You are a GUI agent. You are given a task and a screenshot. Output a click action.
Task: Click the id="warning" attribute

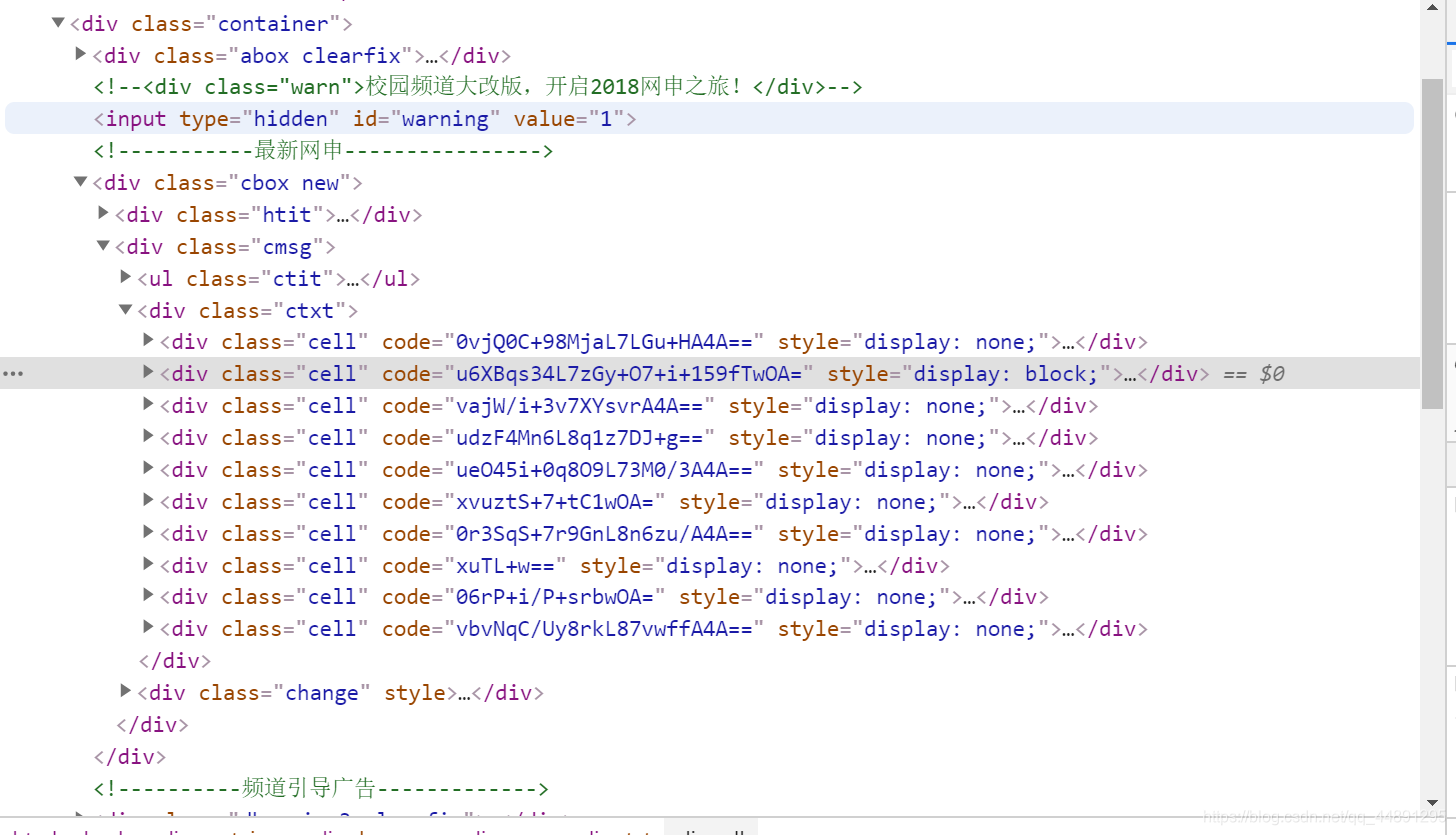(426, 119)
